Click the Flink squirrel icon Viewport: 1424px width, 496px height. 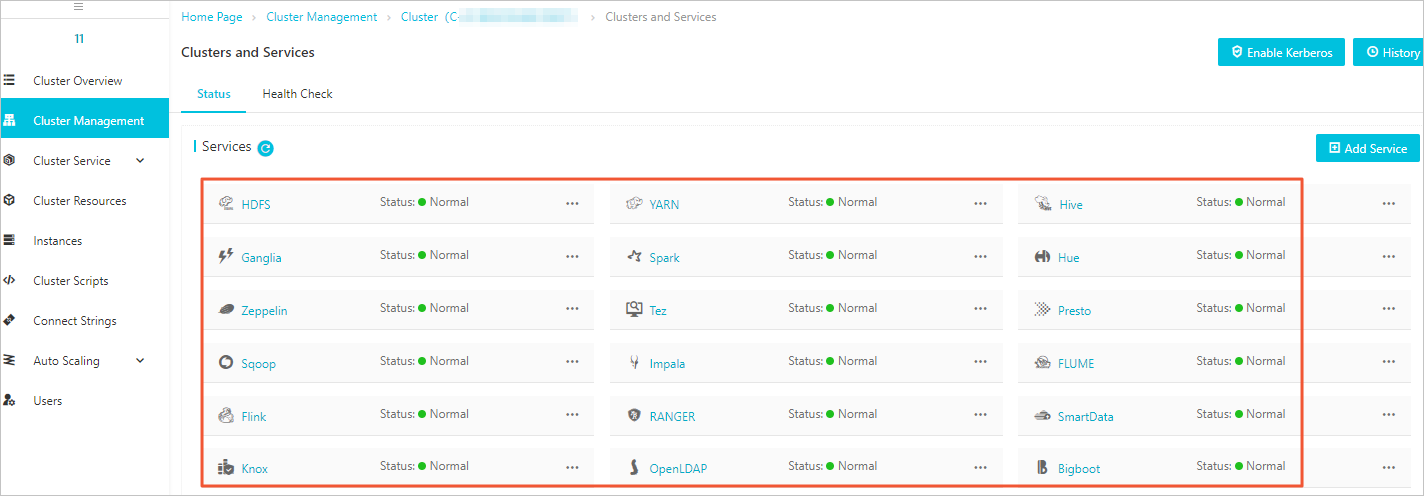point(226,416)
